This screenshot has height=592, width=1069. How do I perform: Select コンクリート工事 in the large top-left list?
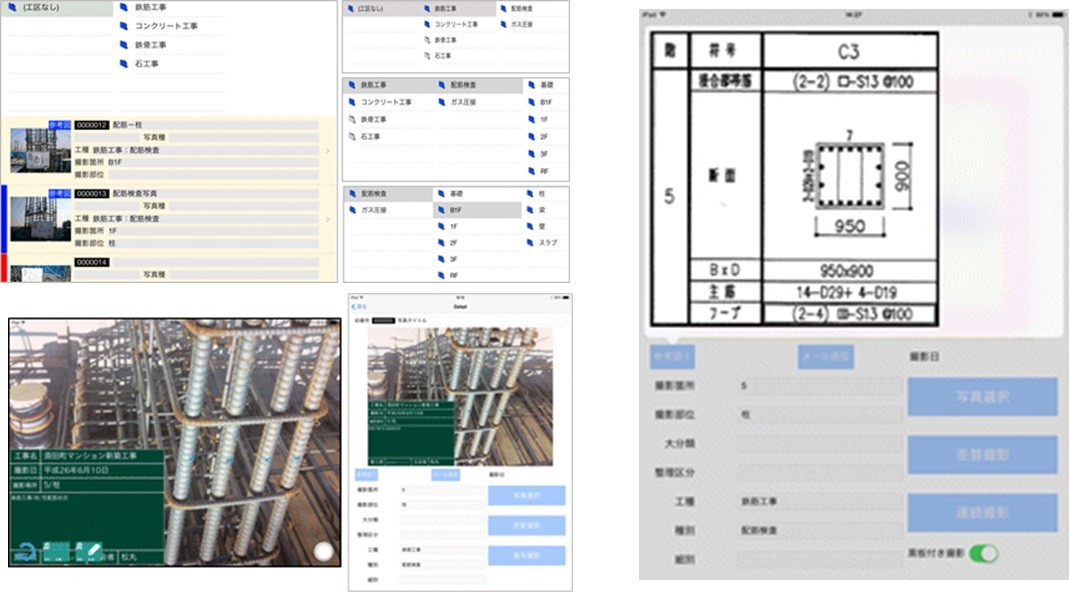165,26
